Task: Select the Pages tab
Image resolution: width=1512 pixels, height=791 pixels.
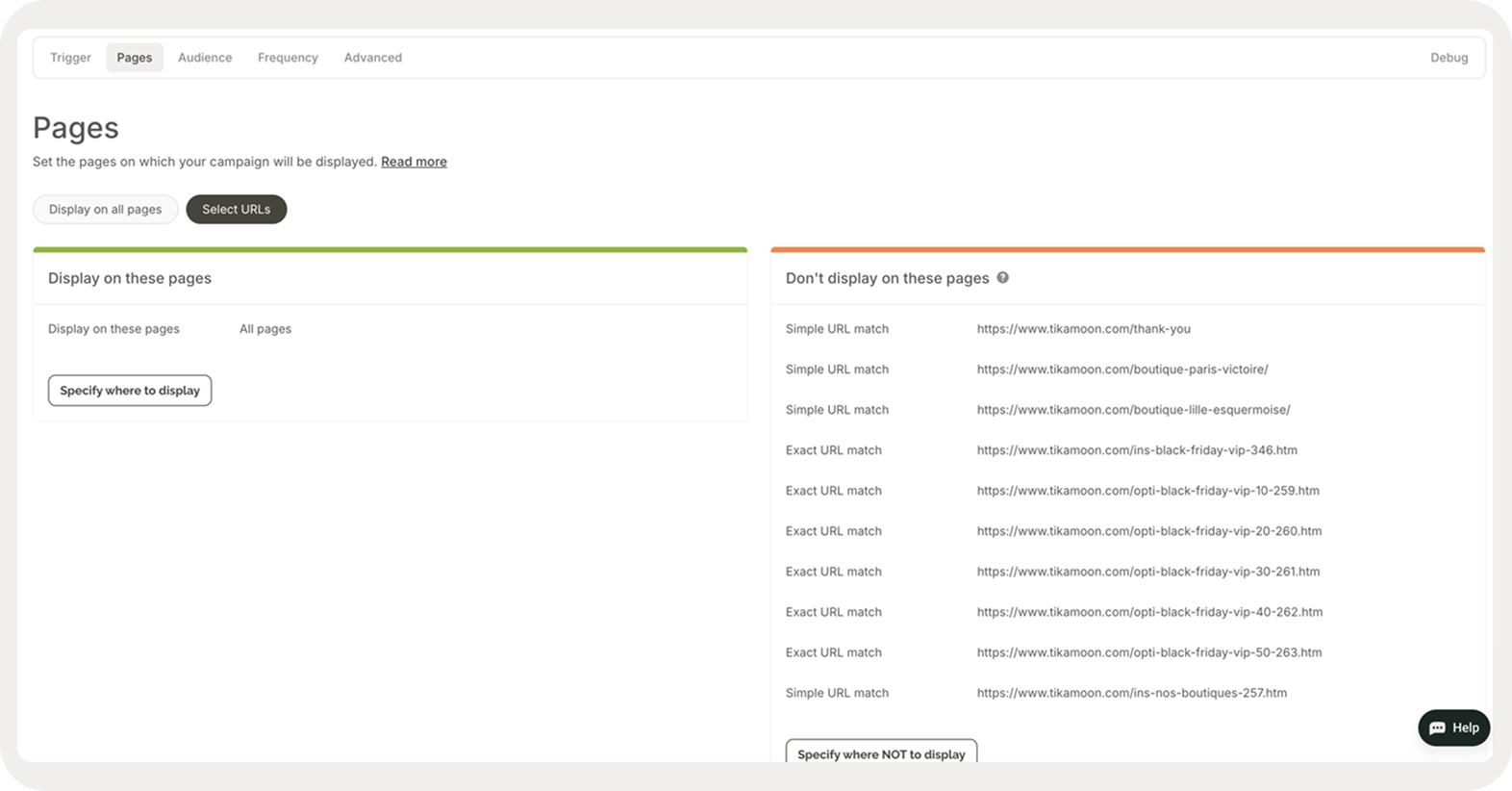Action: click(x=135, y=58)
